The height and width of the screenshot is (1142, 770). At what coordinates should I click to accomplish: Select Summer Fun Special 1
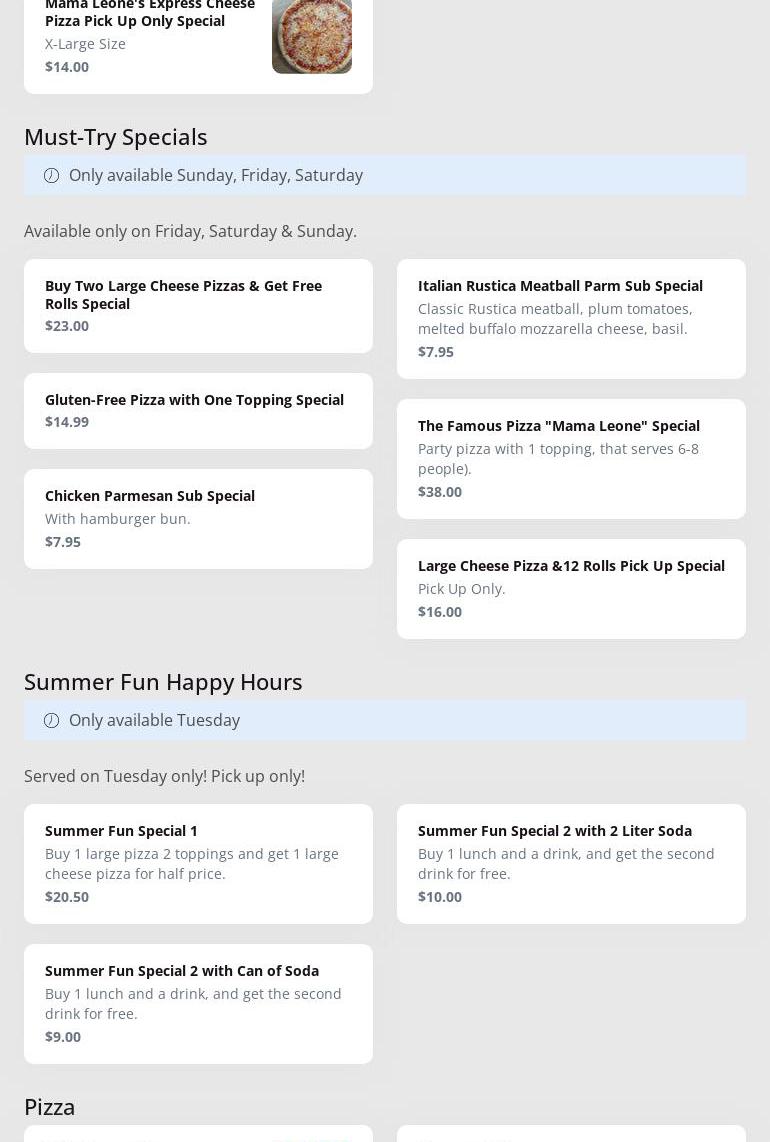[x=198, y=863]
